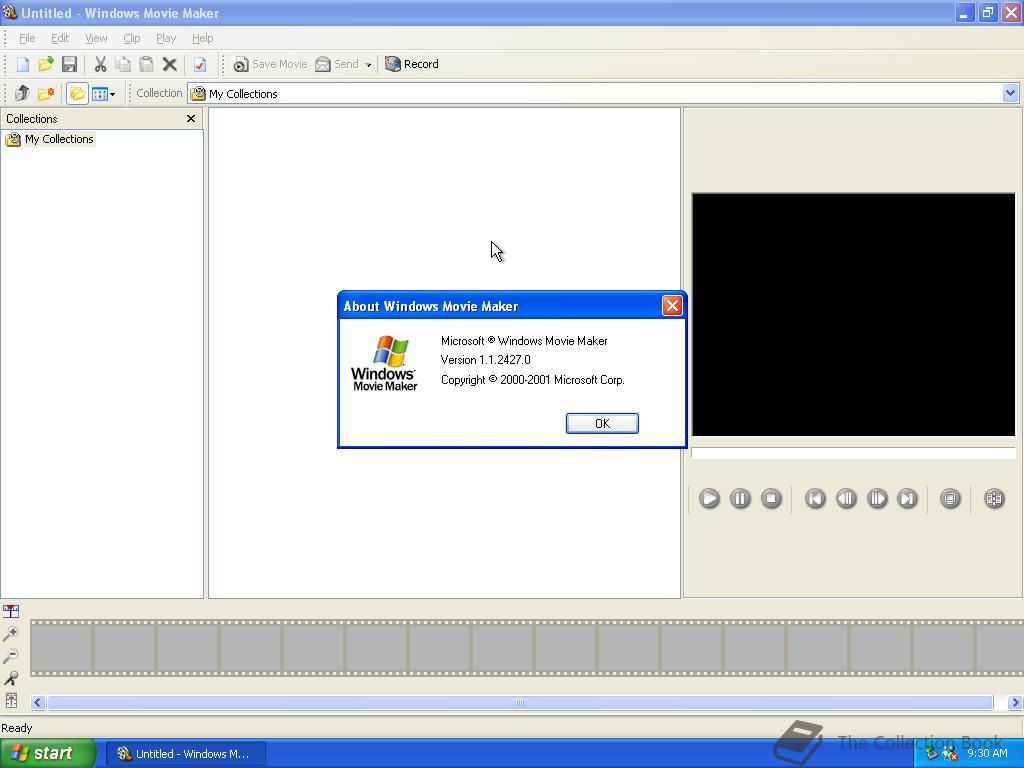The image size is (1024, 768).
Task: Click the monitor seek bar
Action: coord(854,453)
